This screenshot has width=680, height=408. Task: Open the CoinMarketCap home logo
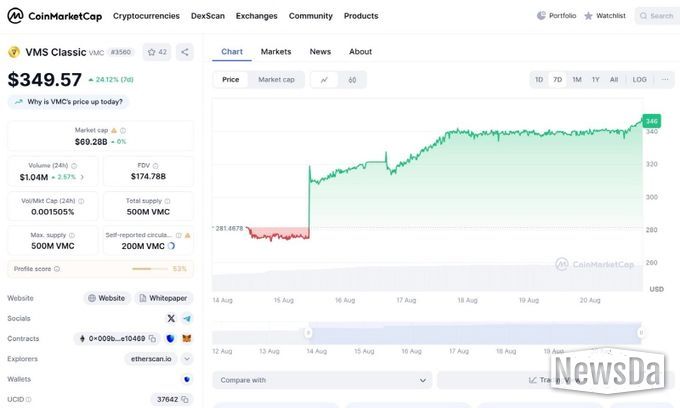[55, 16]
